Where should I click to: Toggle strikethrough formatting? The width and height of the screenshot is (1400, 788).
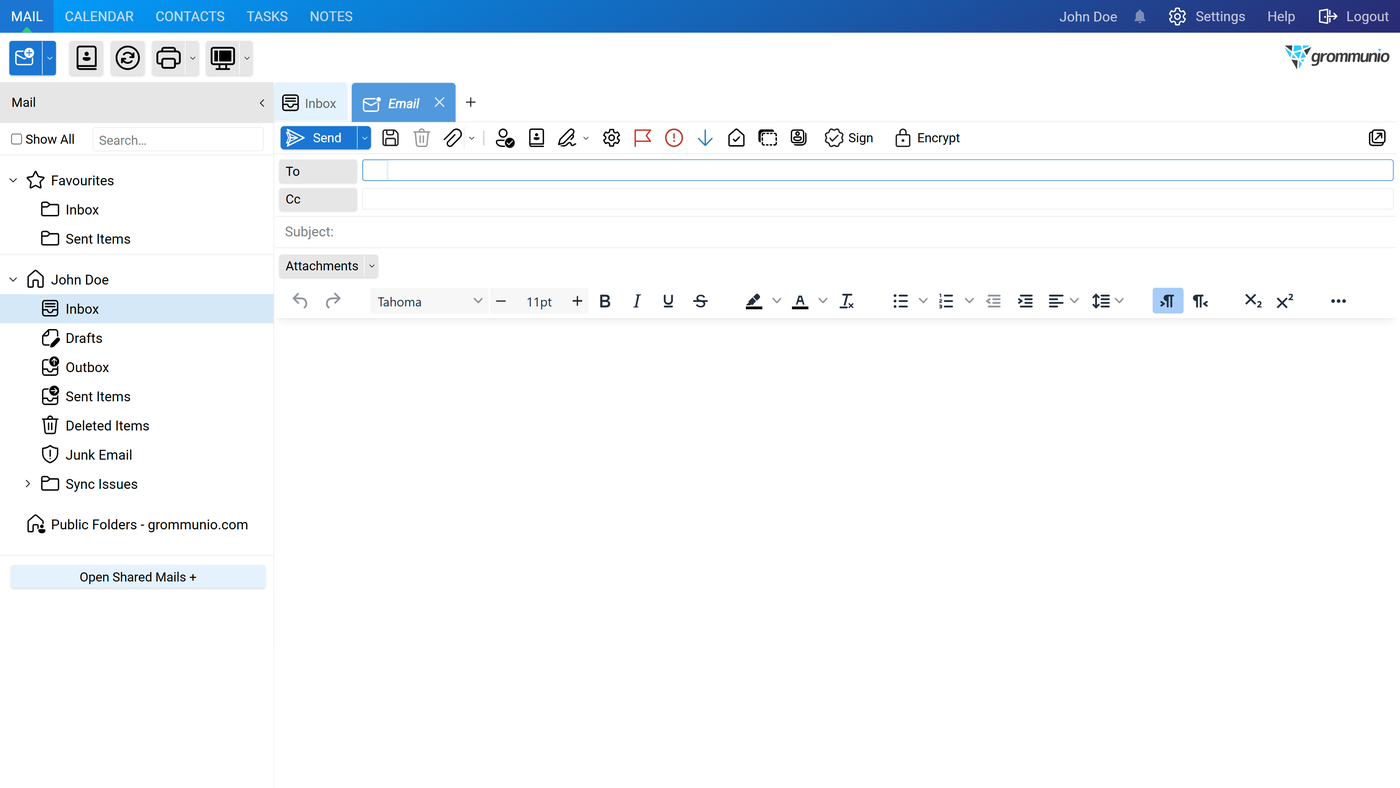[x=700, y=301]
